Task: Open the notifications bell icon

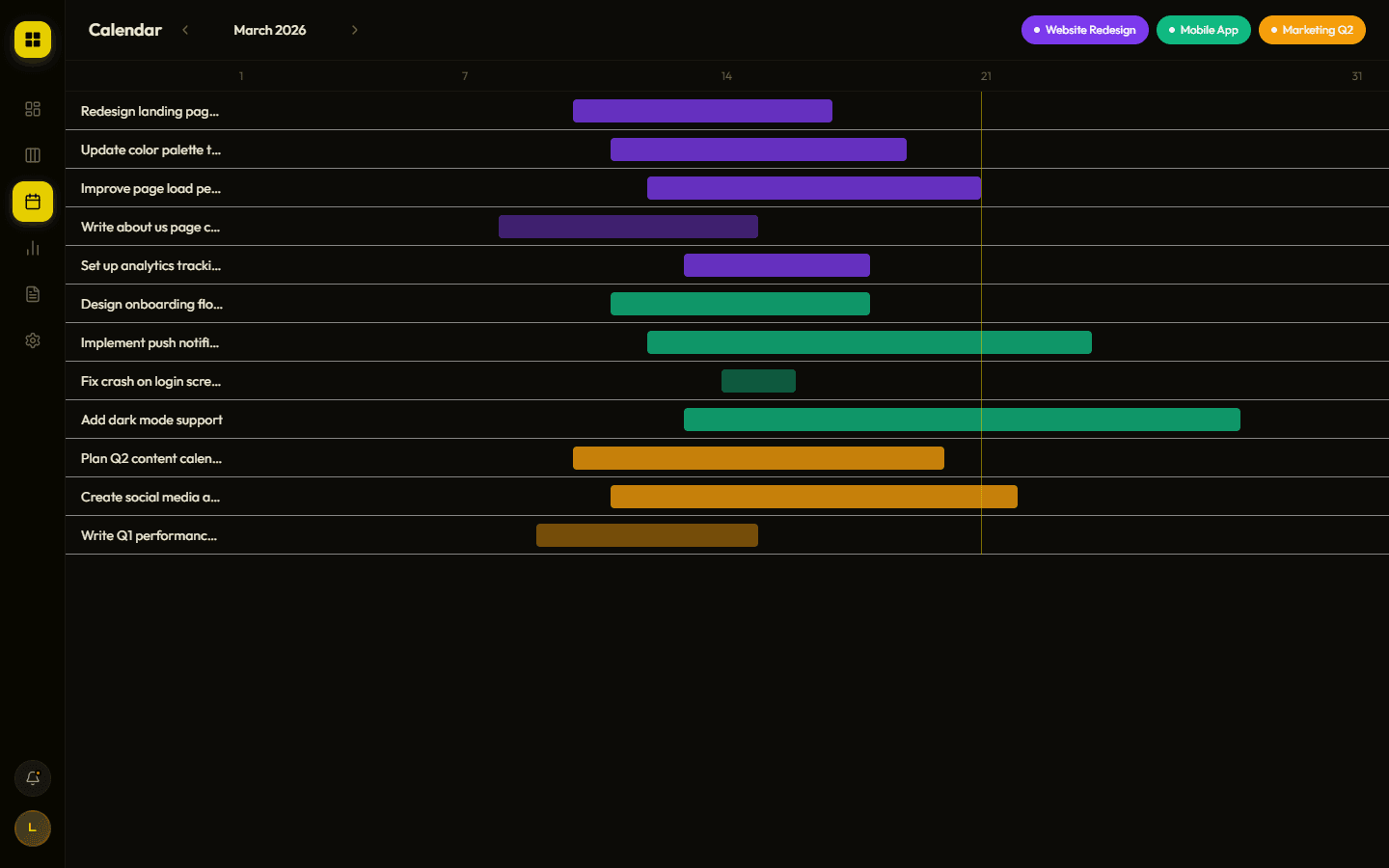Action: click(x=33, y=778)
